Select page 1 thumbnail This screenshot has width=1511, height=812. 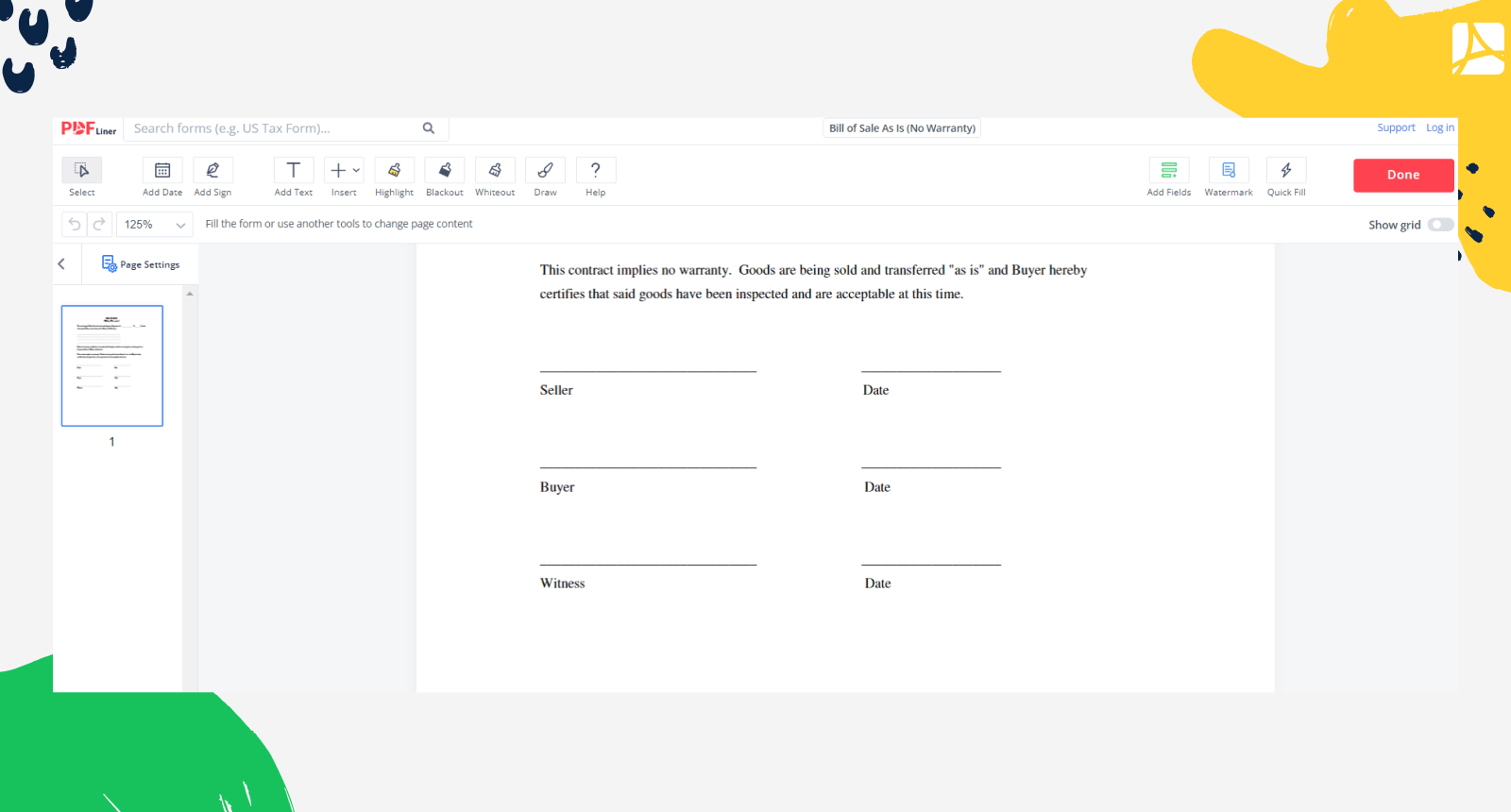(112, 365)
